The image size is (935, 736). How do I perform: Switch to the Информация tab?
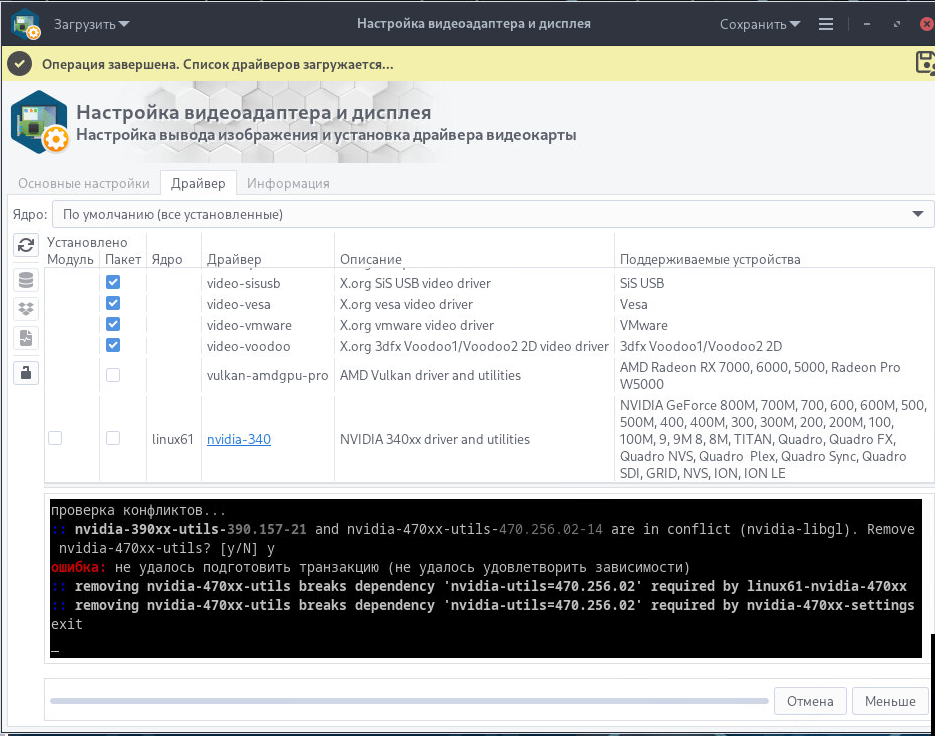288,183
